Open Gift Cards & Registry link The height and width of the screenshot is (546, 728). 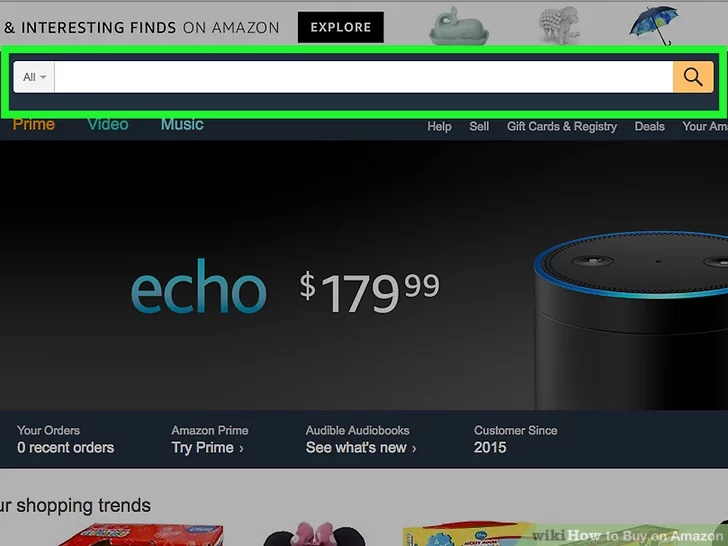click(x=562, y=126)
